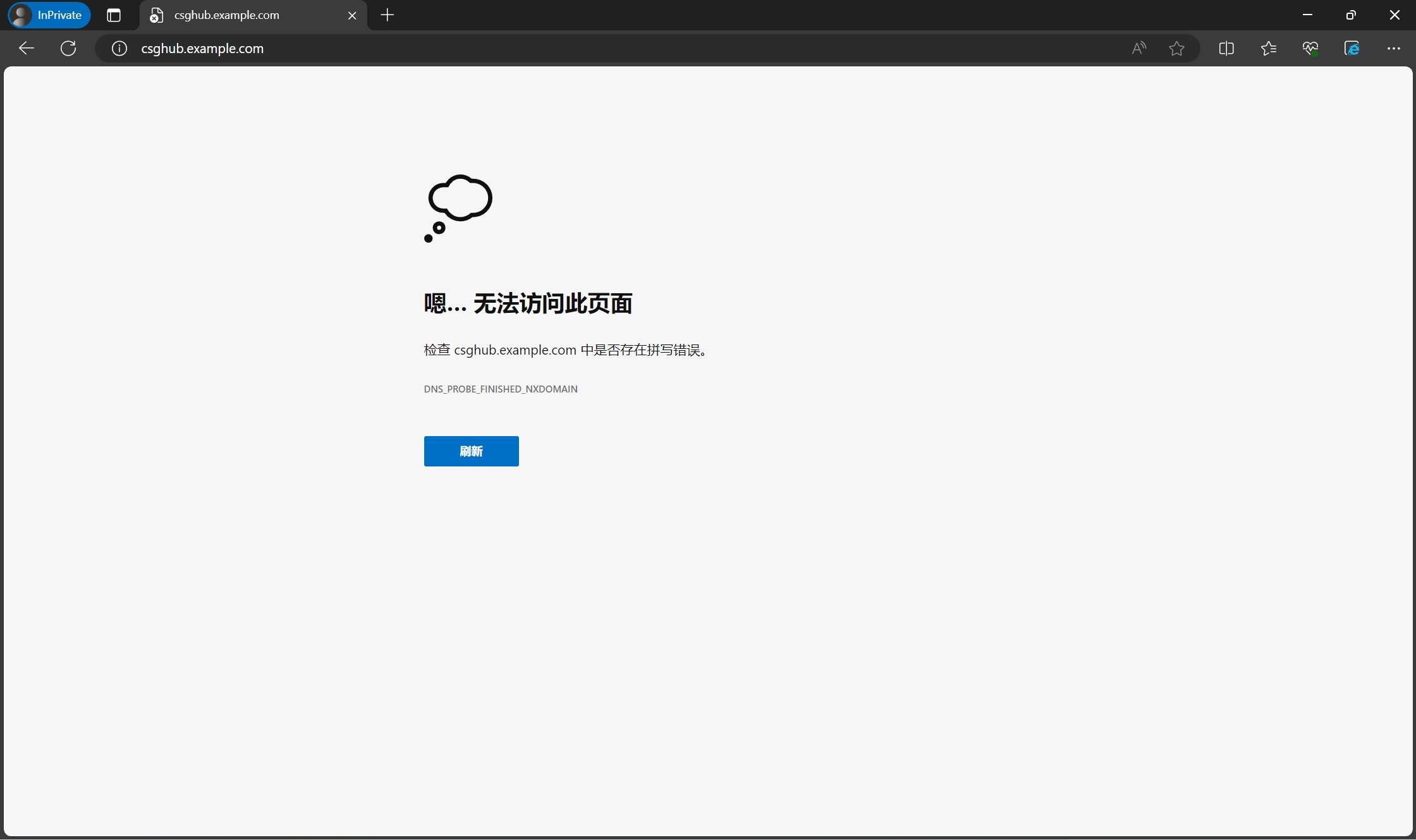Screen dimensions: 1416x840
Task: View site information icon in address bar
Action: coord(119,49)
